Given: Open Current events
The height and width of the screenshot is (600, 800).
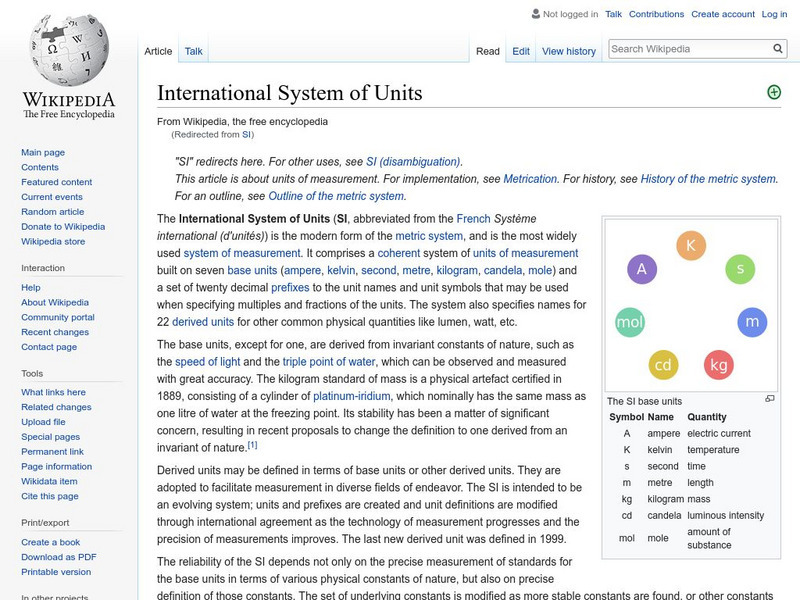Looking at the screenshot, I should (x=52, y=197).
